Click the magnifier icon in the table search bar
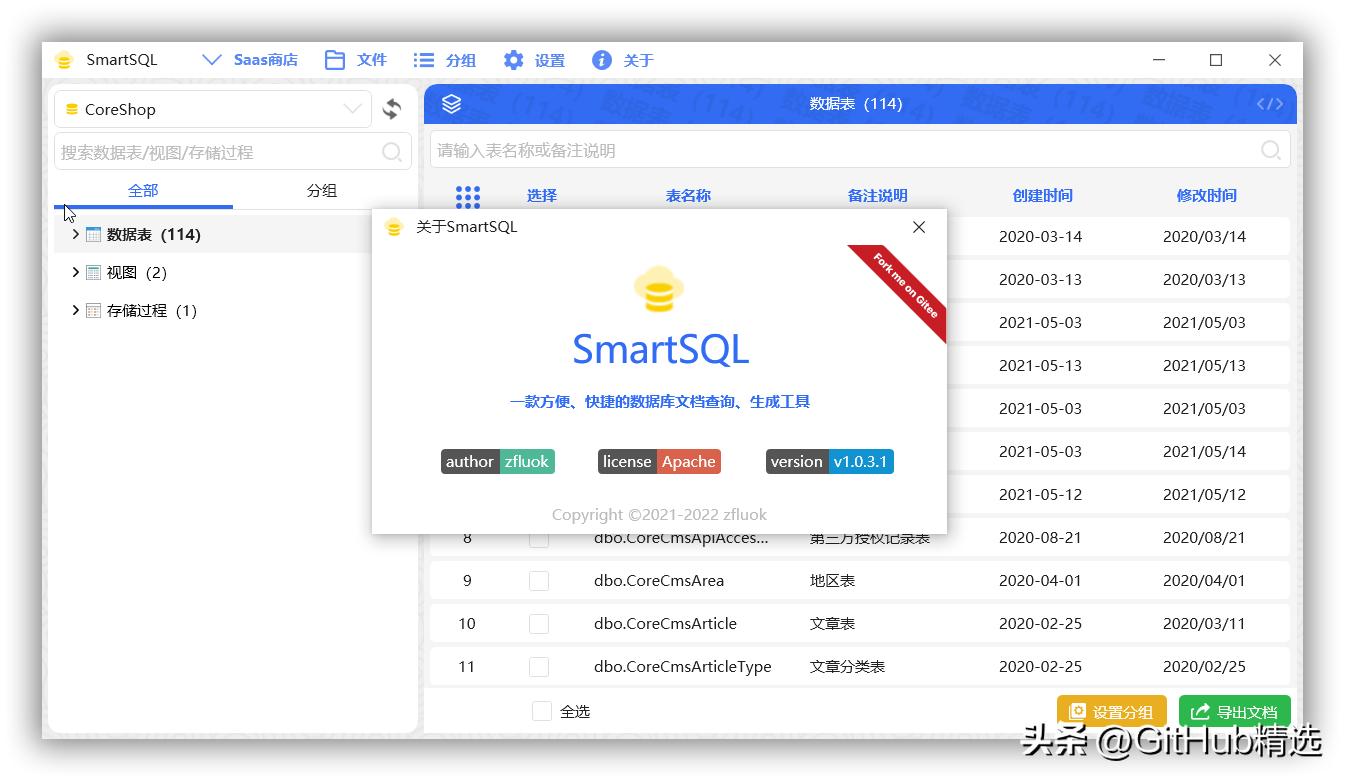This screenshot has width=1345, height=781. (1271, 150)
